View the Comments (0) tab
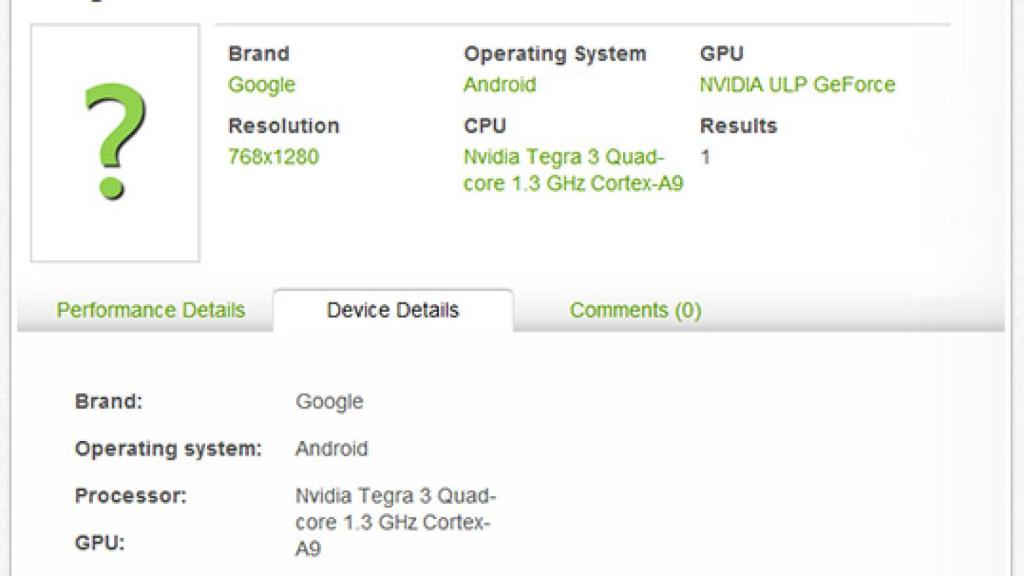1024x576 pixels. click(635, 310)
